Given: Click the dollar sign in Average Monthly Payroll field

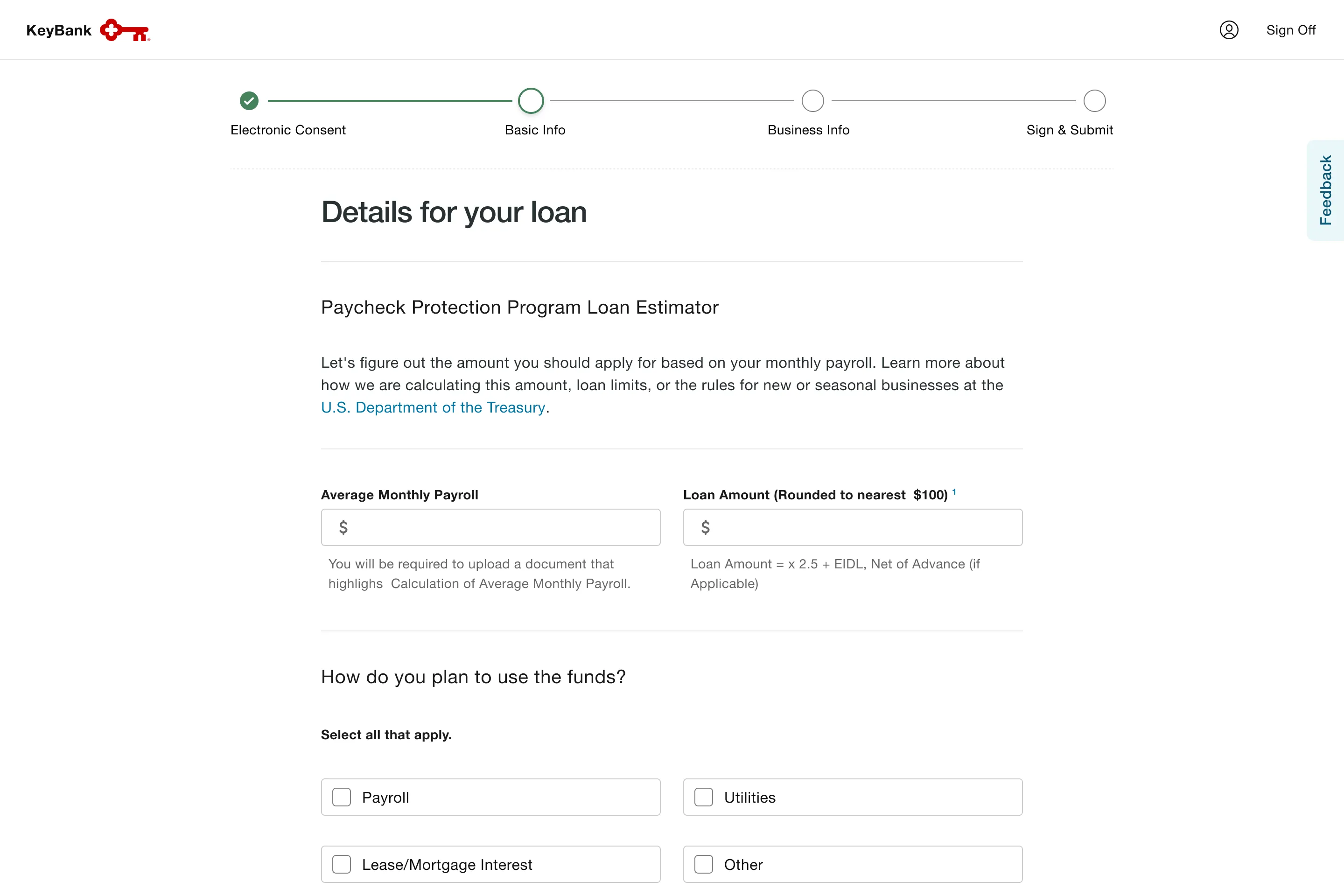Looking at the screenshot, I should coord(344,527).
